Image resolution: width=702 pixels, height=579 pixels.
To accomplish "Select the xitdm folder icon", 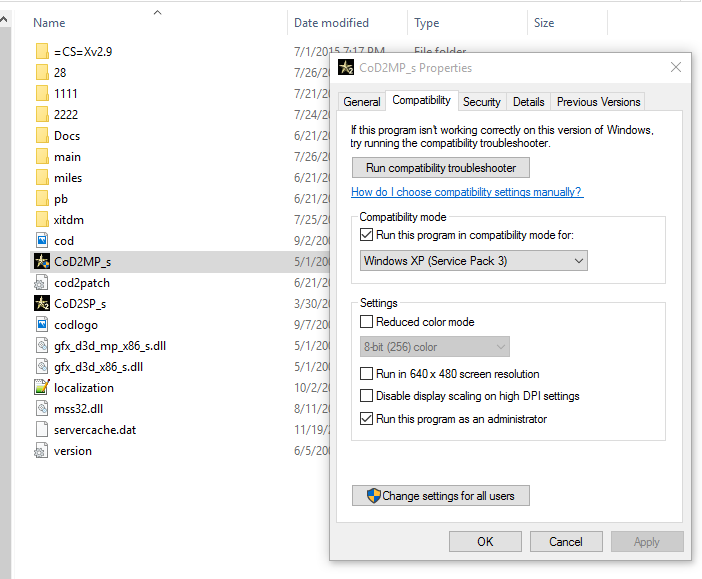I will (x=42, y=220).
